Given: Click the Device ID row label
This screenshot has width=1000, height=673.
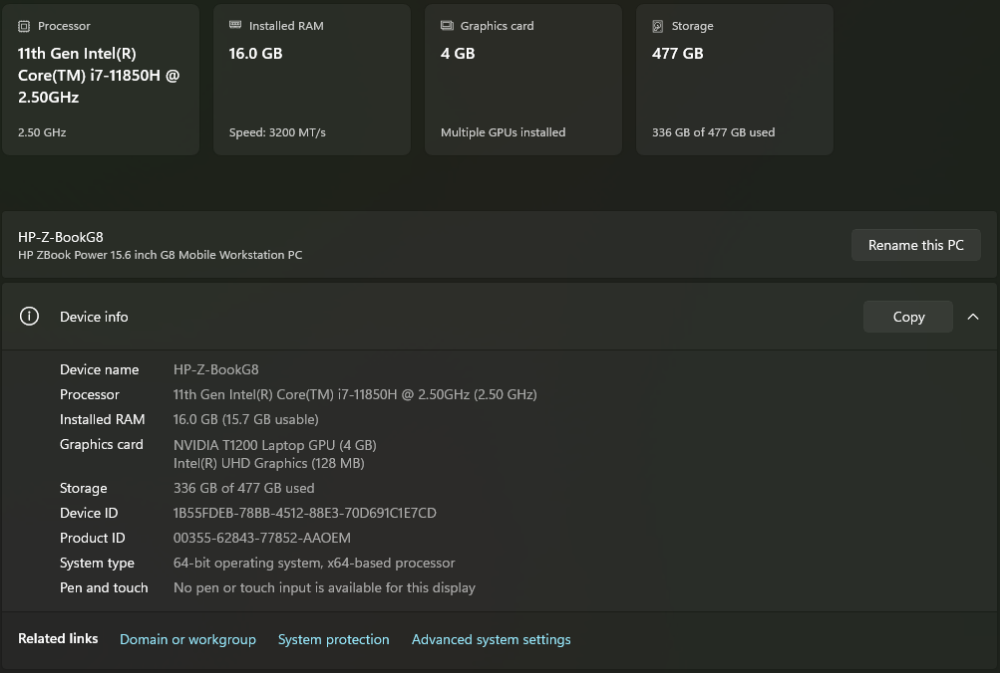Looking at the screenshot, I should [x=89, y=514].
